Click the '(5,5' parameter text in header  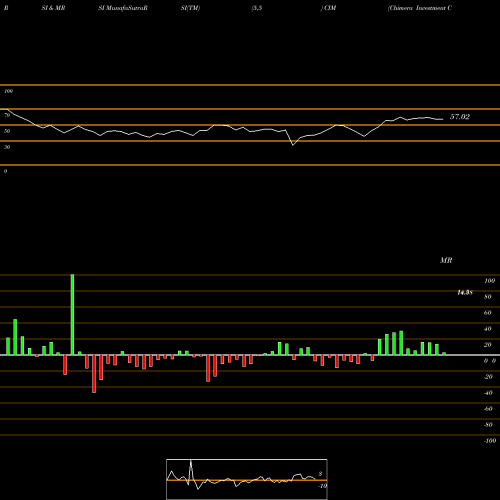[257, 8]
